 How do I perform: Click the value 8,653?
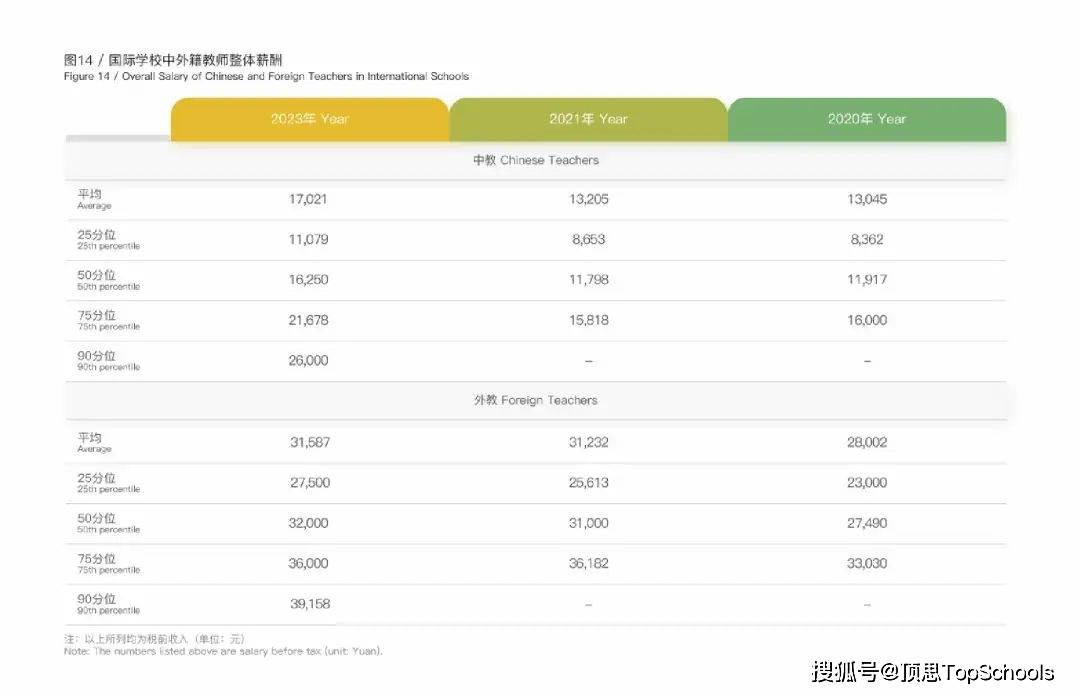click(588, 240)
